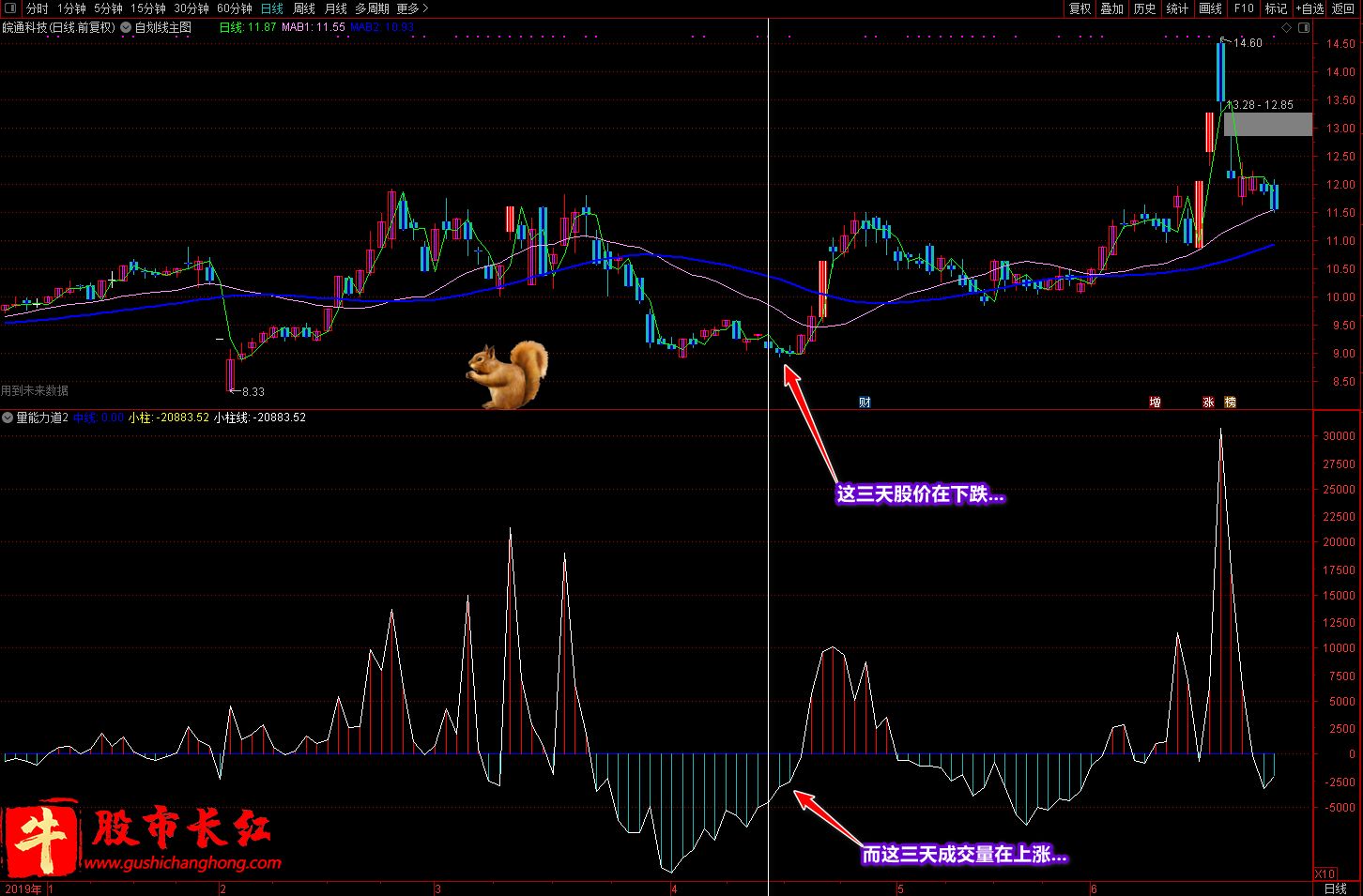
Task: Click the diamond icon in chart corner
Action: [x=1287, y=28]
